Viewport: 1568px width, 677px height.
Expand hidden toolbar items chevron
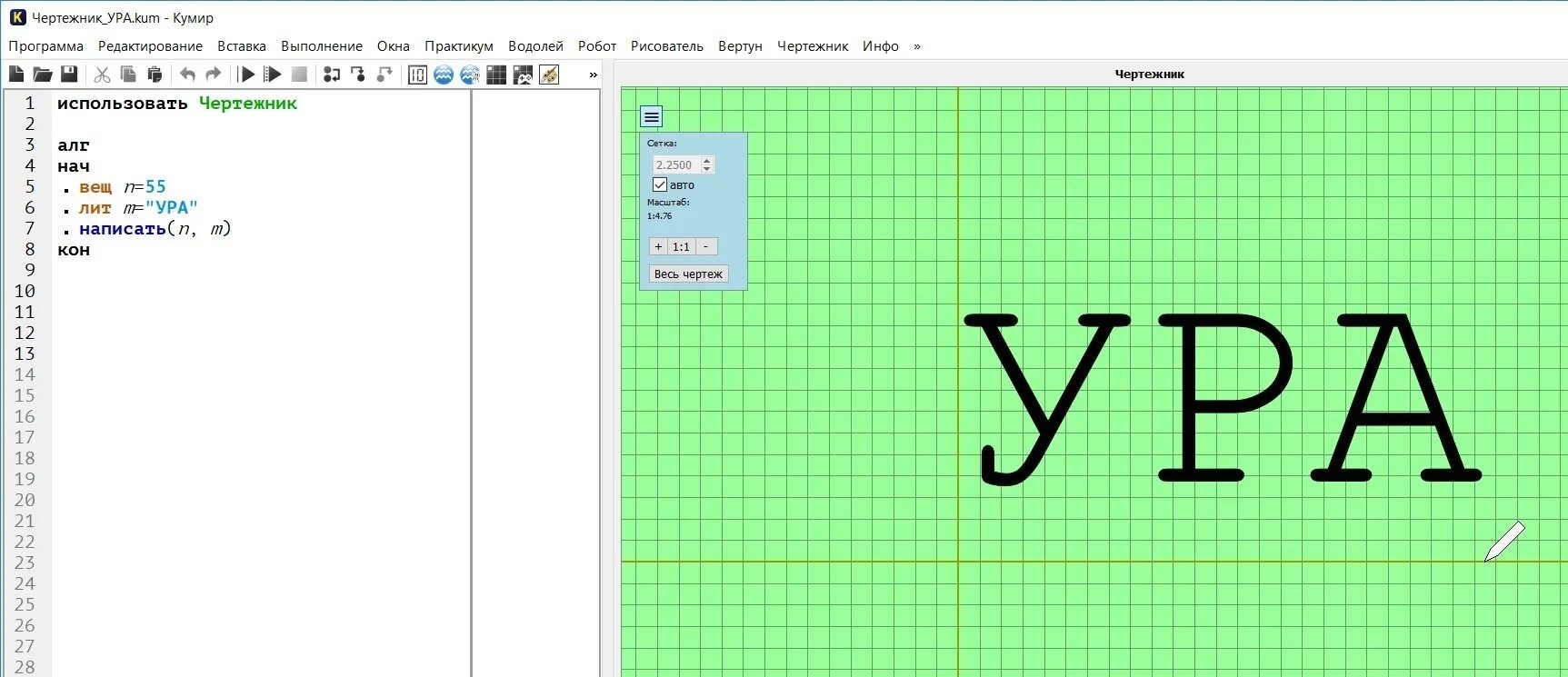[x=594, y=75]
